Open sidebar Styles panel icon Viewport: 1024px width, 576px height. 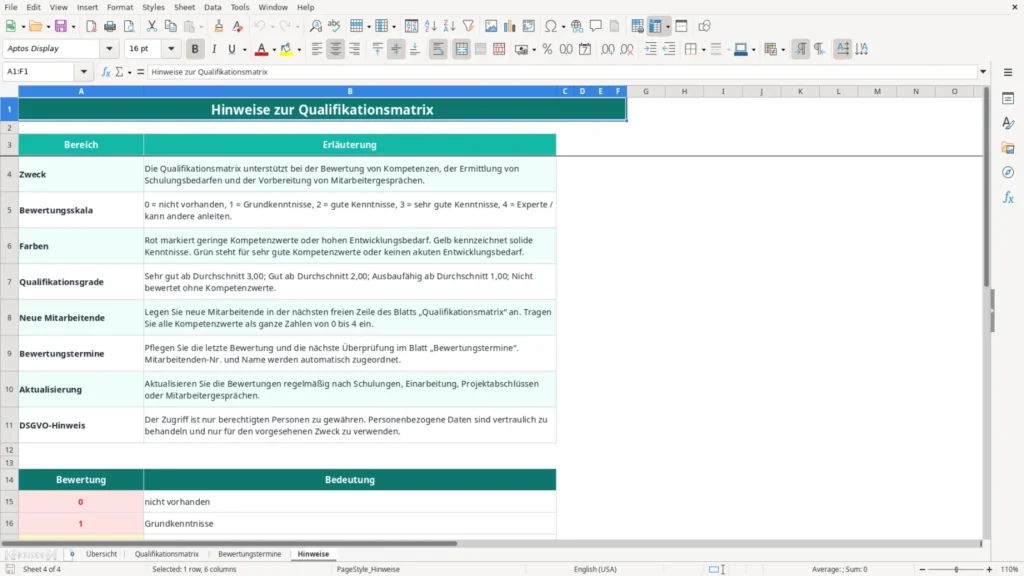(1008, 123)
